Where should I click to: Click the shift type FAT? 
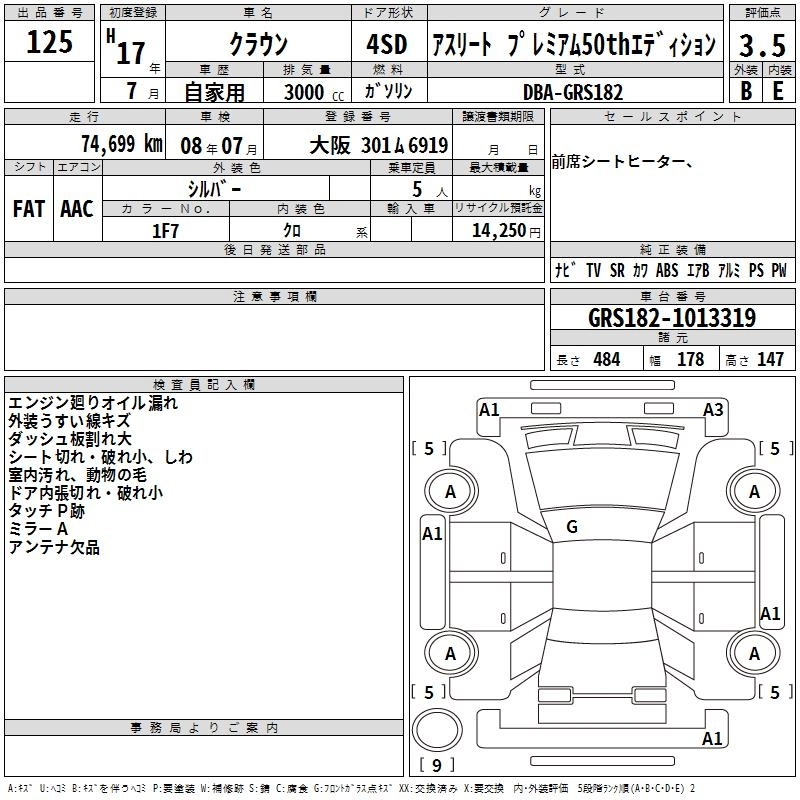[x=29, y=209]
